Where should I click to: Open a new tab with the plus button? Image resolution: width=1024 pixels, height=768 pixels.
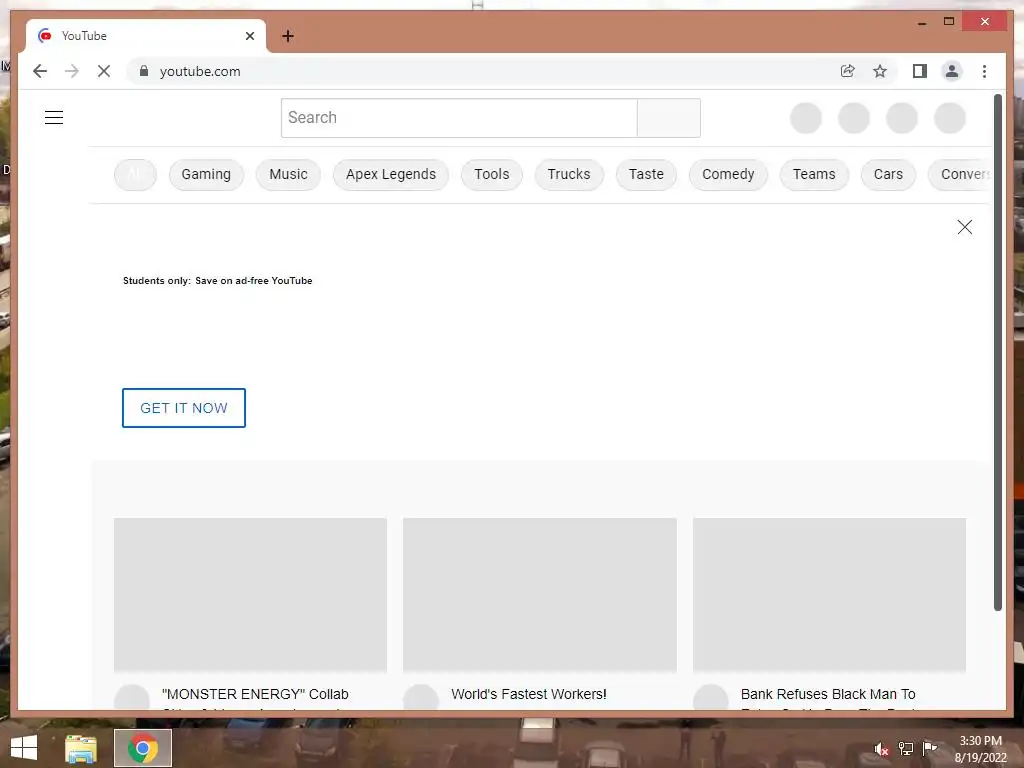[288, 36]
